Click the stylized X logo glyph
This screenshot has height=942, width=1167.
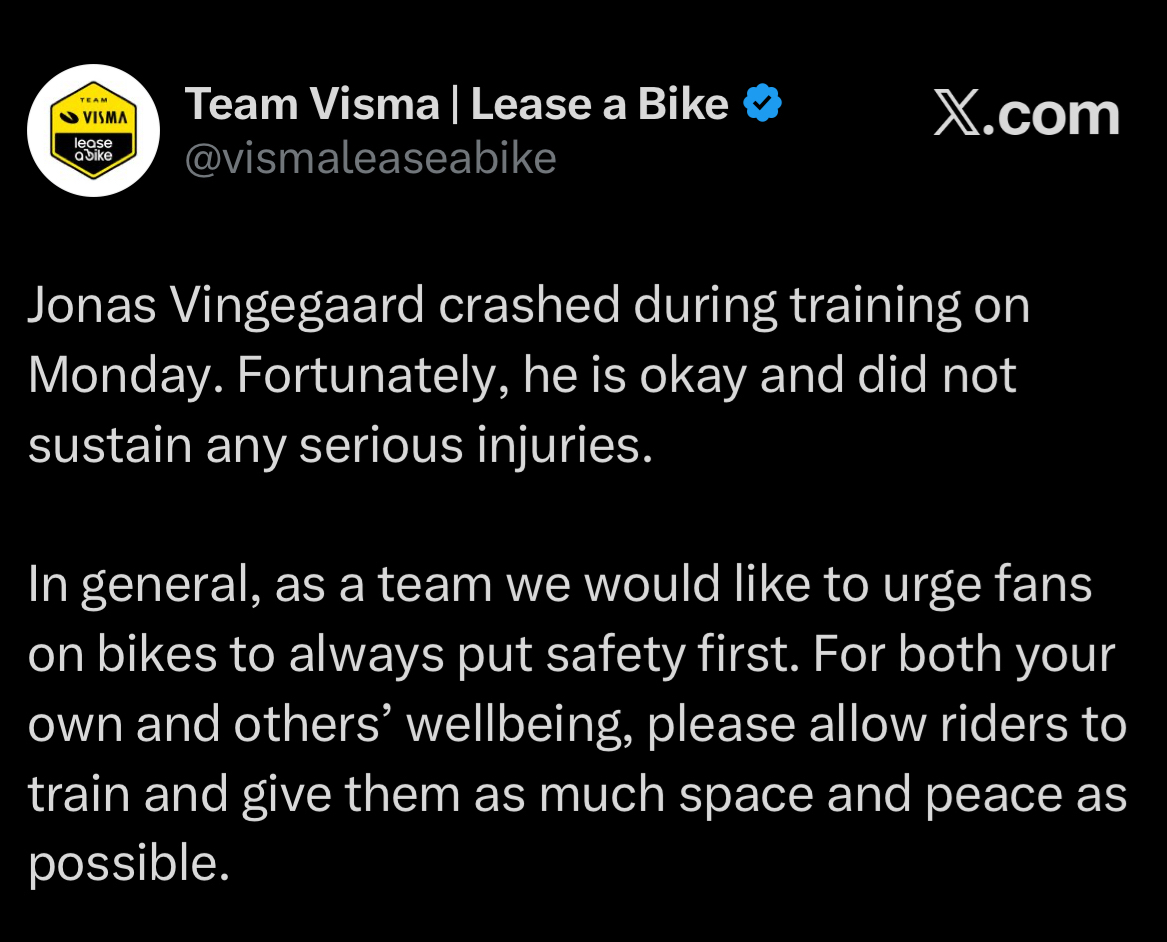pyautogui.click(x=957, y=116)
